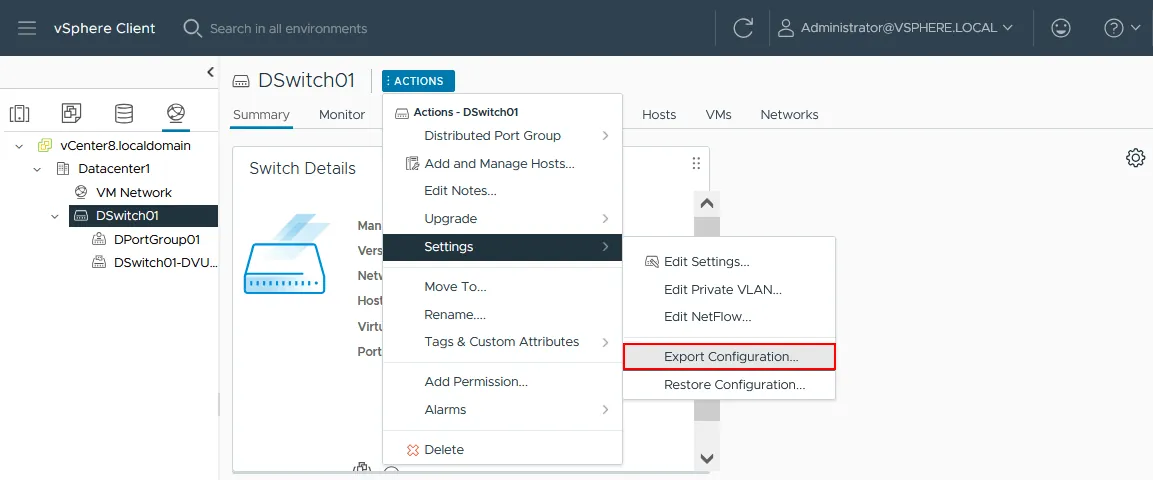Viewport: 1153px width, 480px height.
Task: Open the gear settings icon at right
Action: 1135,157
